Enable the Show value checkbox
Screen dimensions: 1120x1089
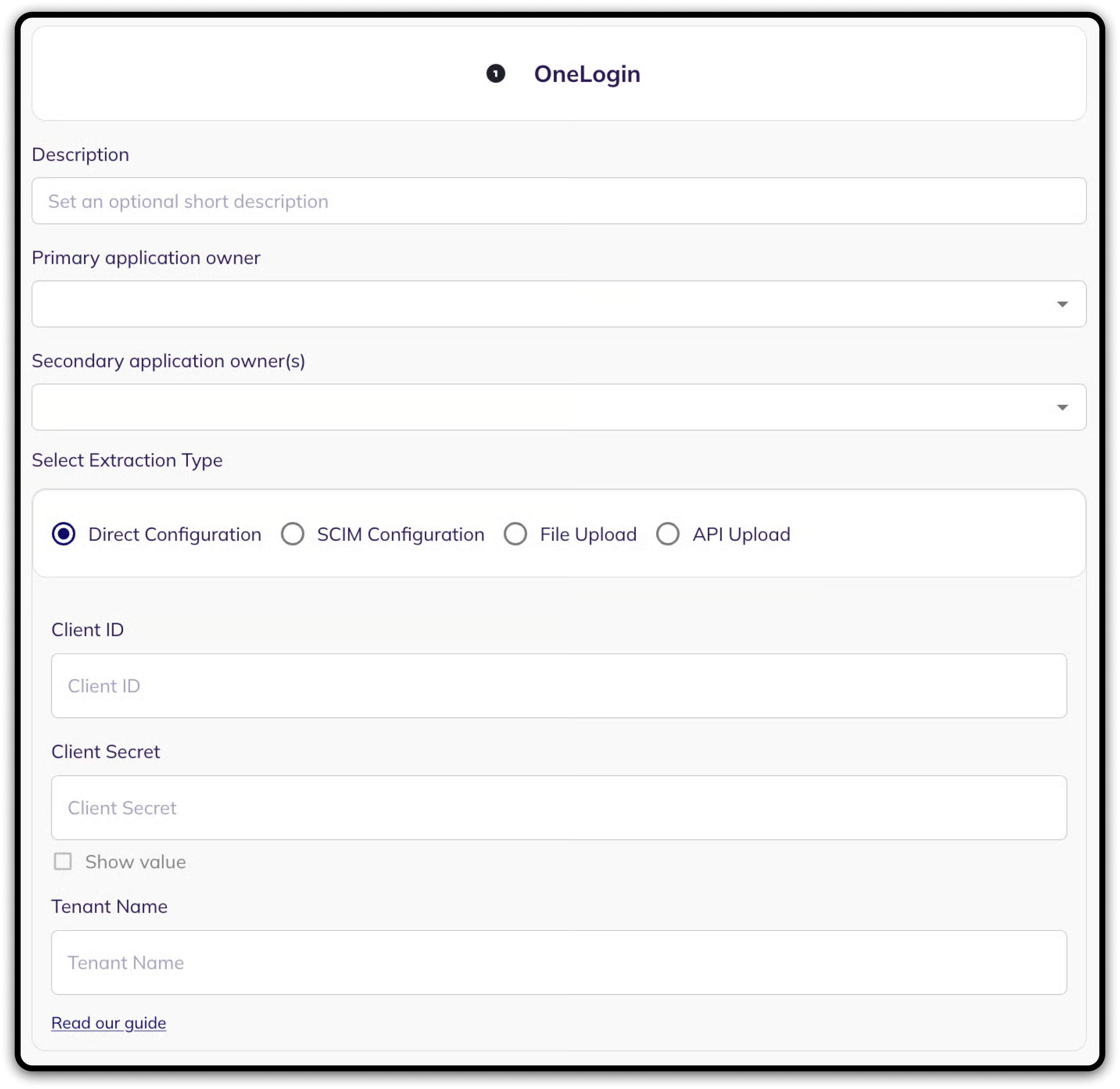[x=63, y=861]
